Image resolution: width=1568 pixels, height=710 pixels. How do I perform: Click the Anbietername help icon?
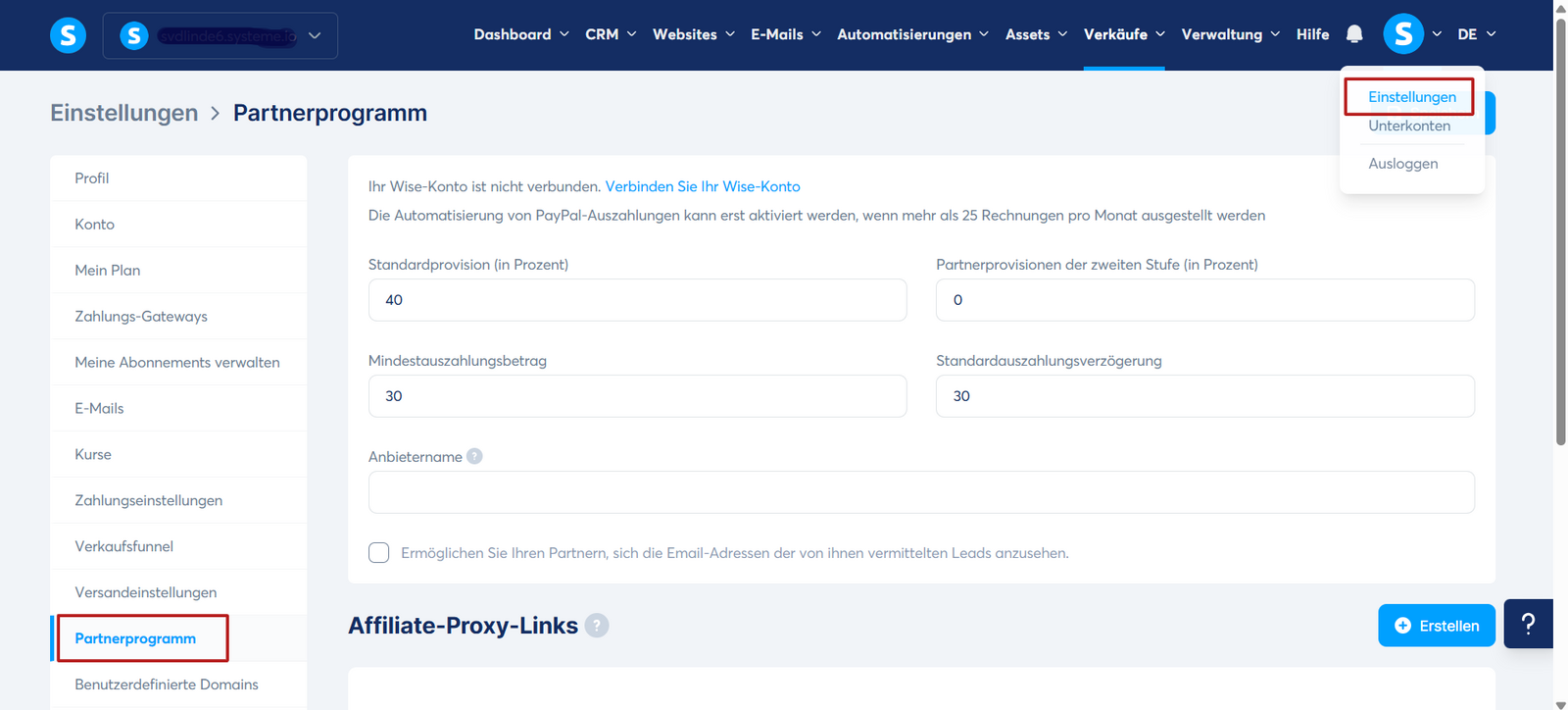[x=474, y=456]
